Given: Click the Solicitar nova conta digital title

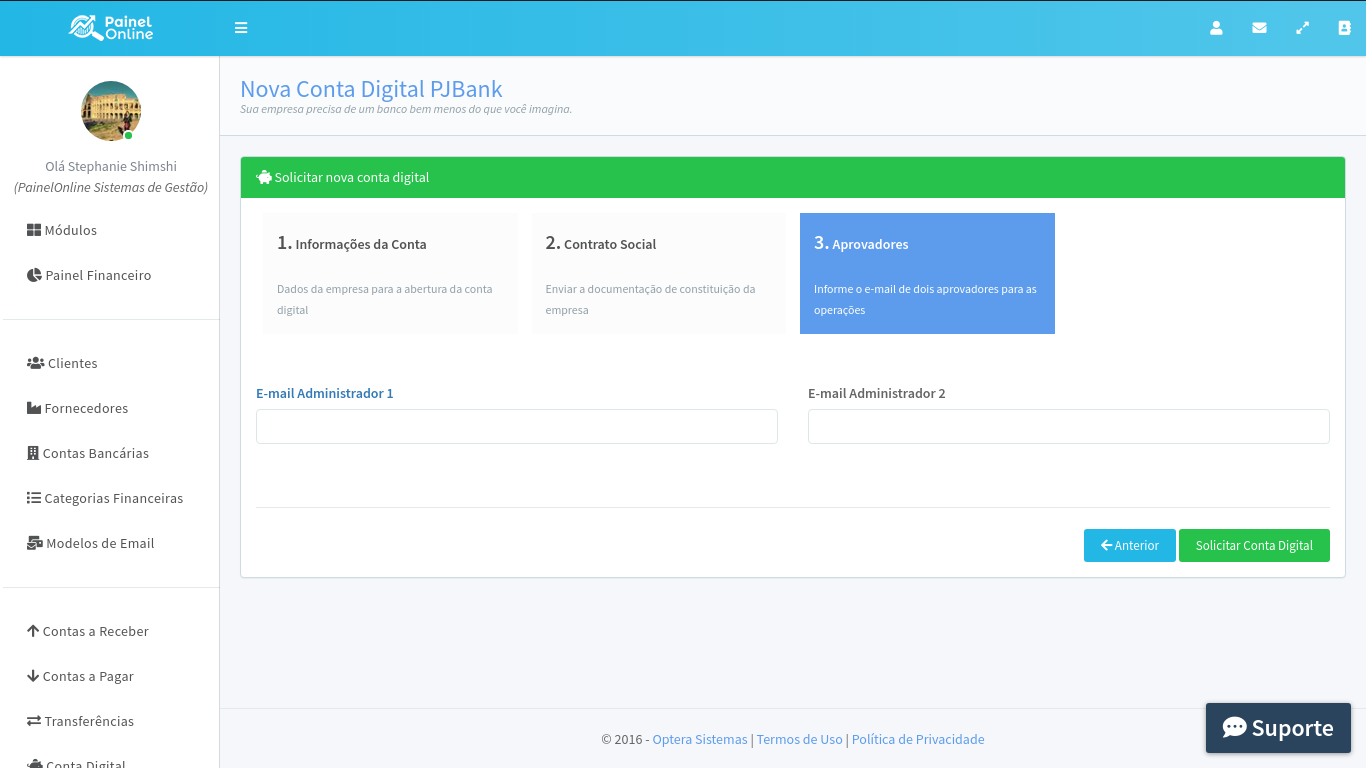Looking at the screenshot, I should (352, 177).
